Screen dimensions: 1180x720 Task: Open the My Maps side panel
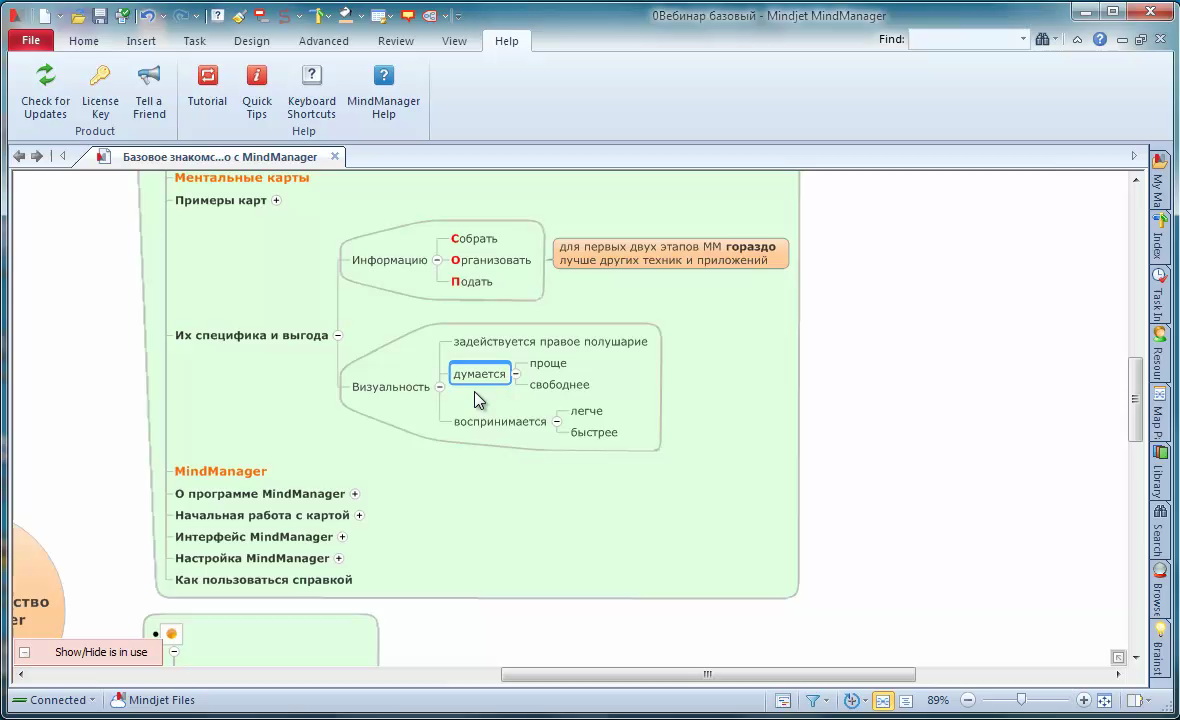(1158, 179)
